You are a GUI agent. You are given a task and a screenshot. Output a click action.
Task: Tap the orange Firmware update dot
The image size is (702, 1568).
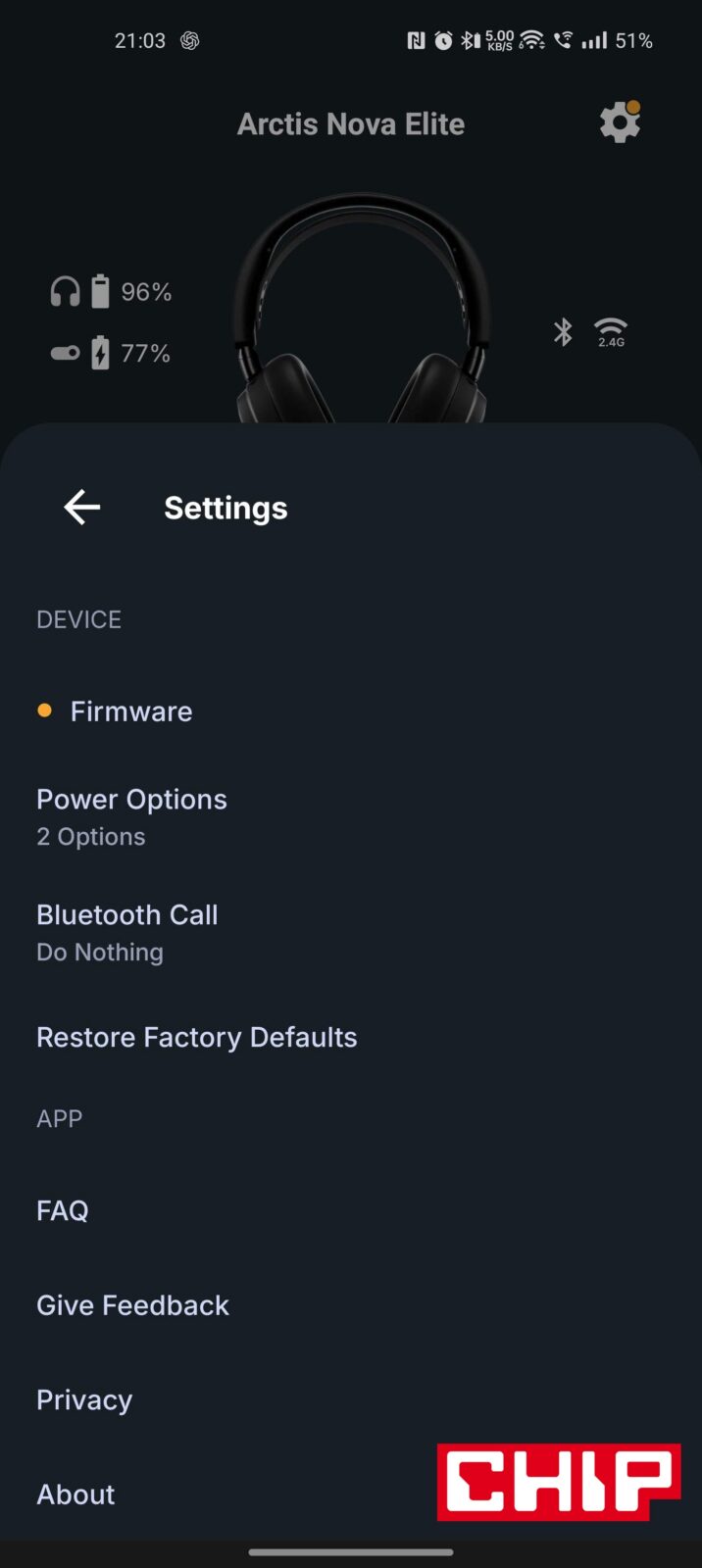(x=44, y=710)
